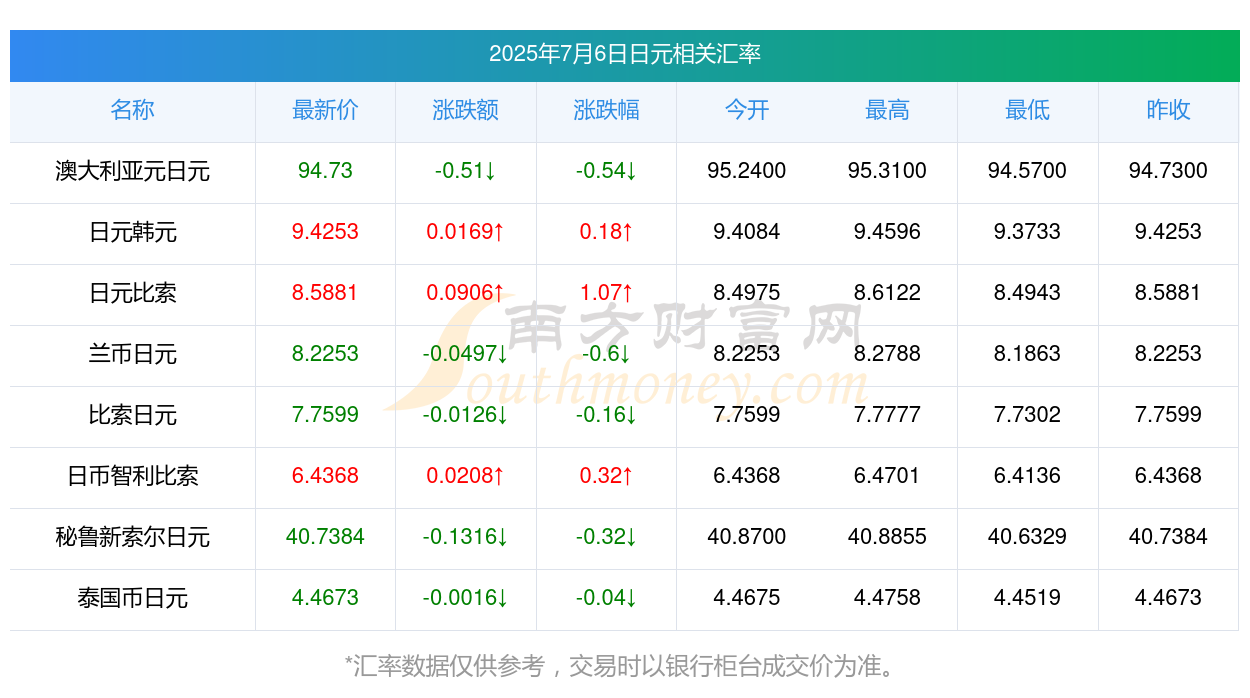The width and height of the screenshot is (1250, 698).
Task: Click change amount -0.1316↓
Action: (466, 537)
